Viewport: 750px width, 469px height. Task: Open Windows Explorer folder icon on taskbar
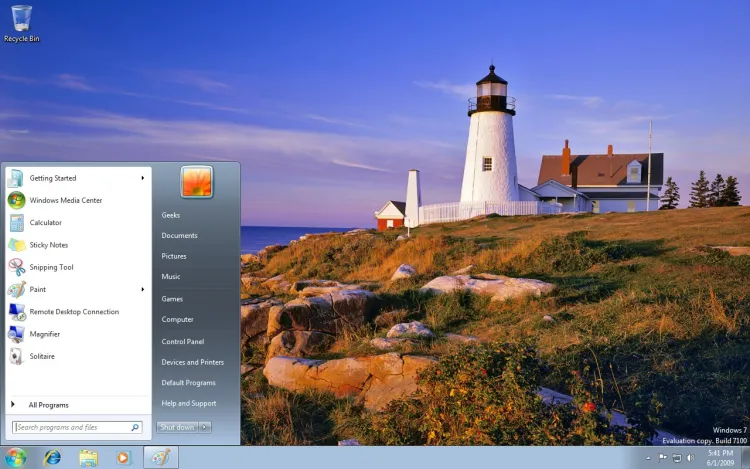[88, 458]
